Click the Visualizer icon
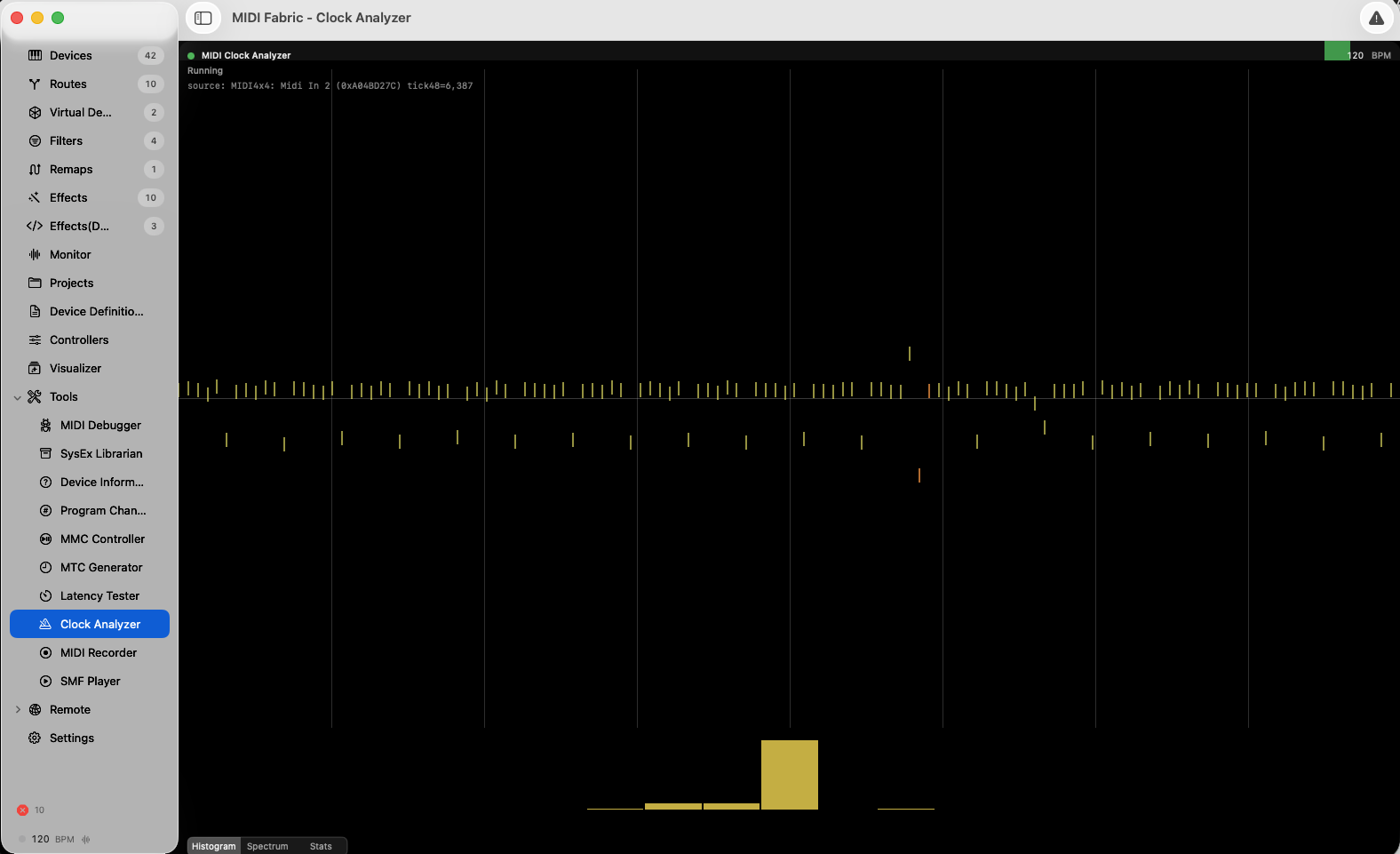The image size is (1400, 854). pos(35,368)
